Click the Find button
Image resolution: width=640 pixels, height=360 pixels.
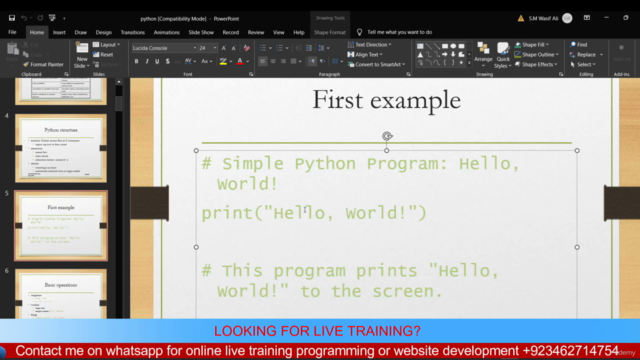coord(578,44)
